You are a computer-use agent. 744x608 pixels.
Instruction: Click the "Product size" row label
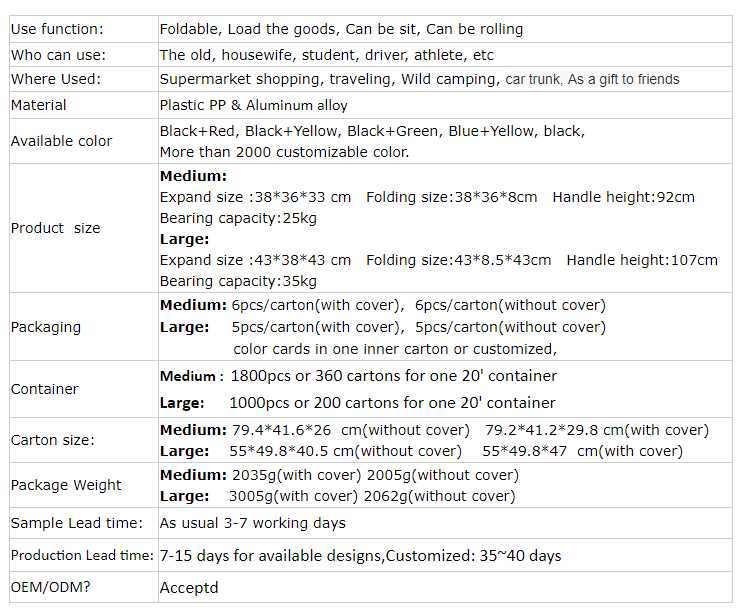(56, 228)
